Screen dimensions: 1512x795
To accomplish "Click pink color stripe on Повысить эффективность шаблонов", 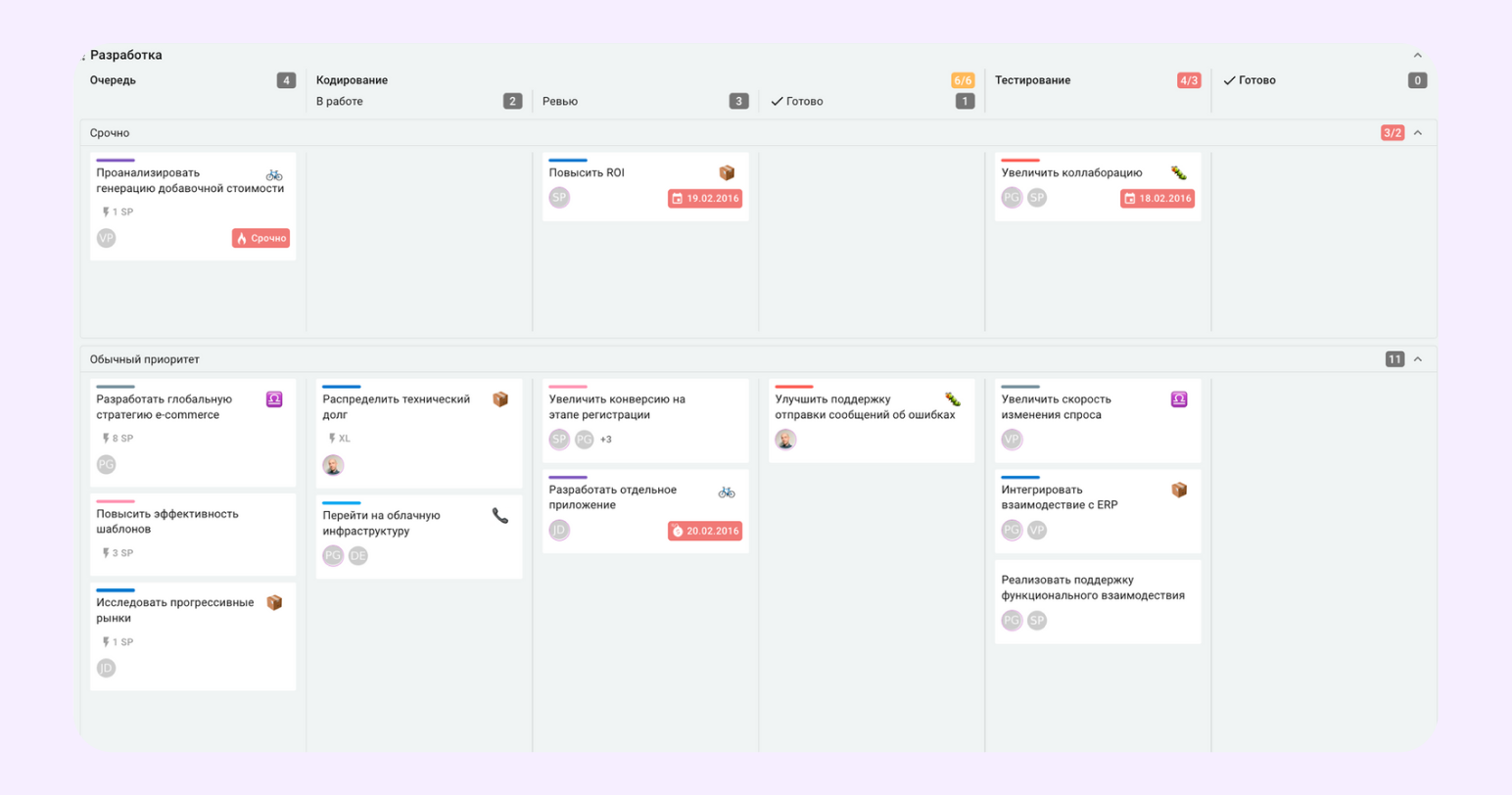I will [x=116, y=501].
